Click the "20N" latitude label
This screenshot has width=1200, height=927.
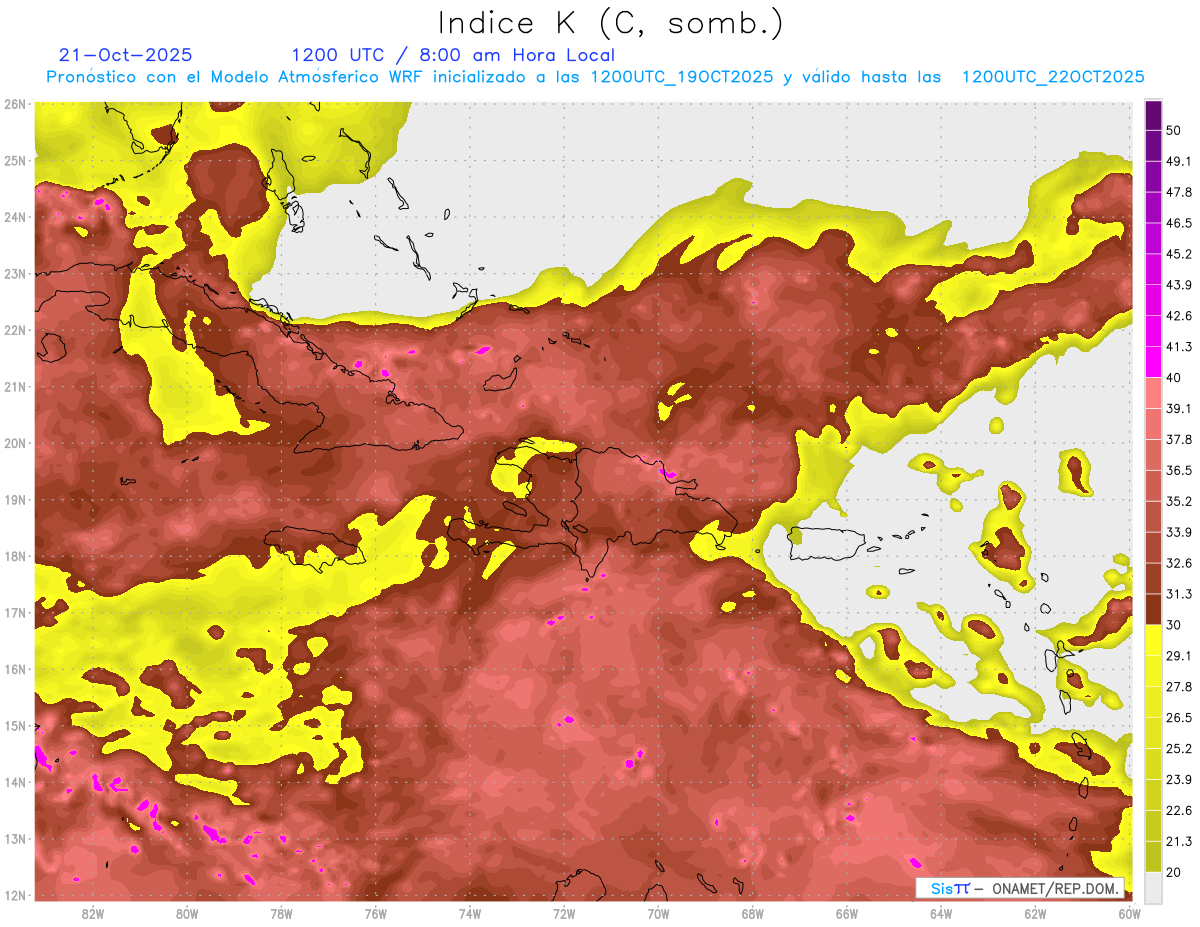pos(15,443)
